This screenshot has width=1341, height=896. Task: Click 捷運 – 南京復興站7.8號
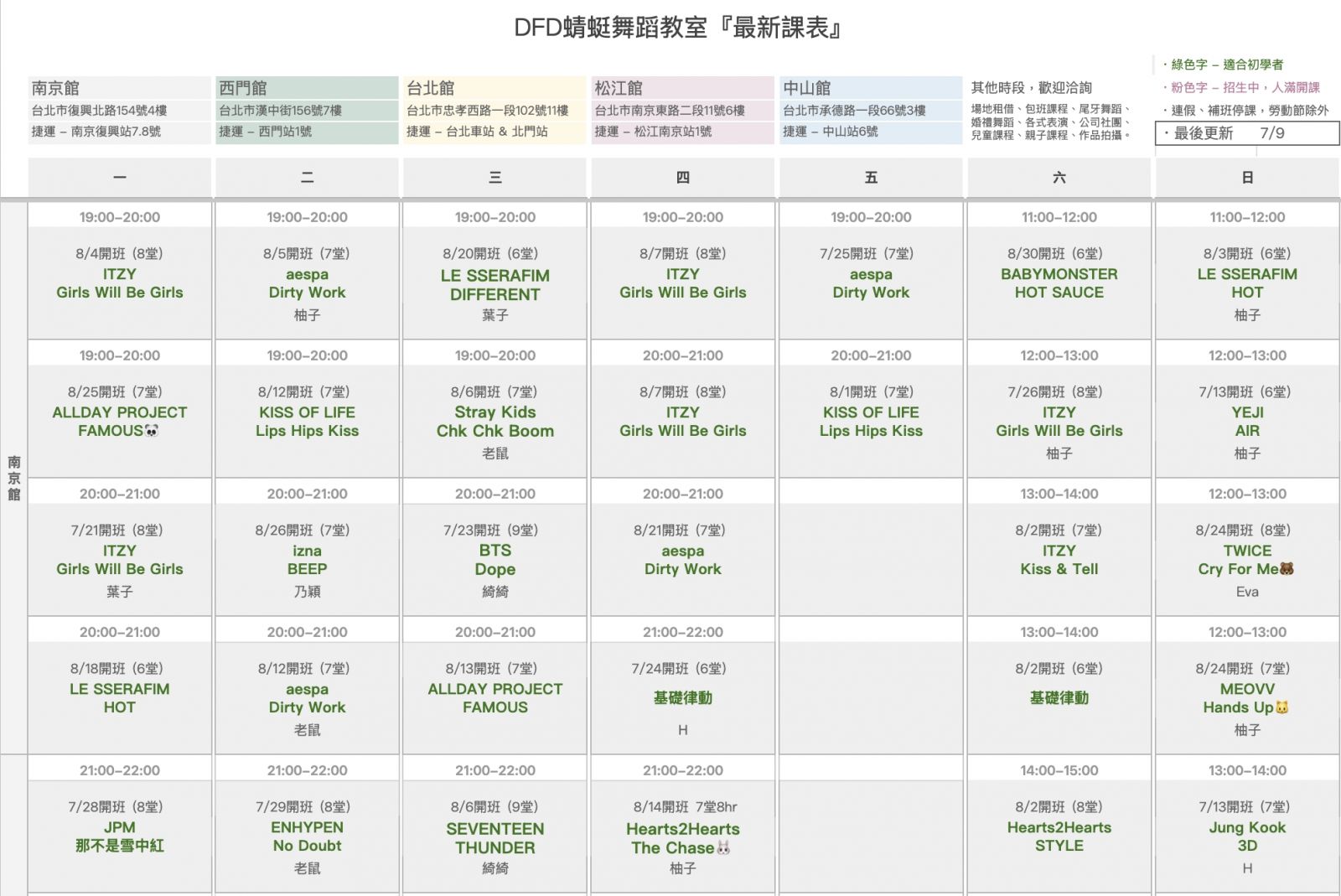96,132
